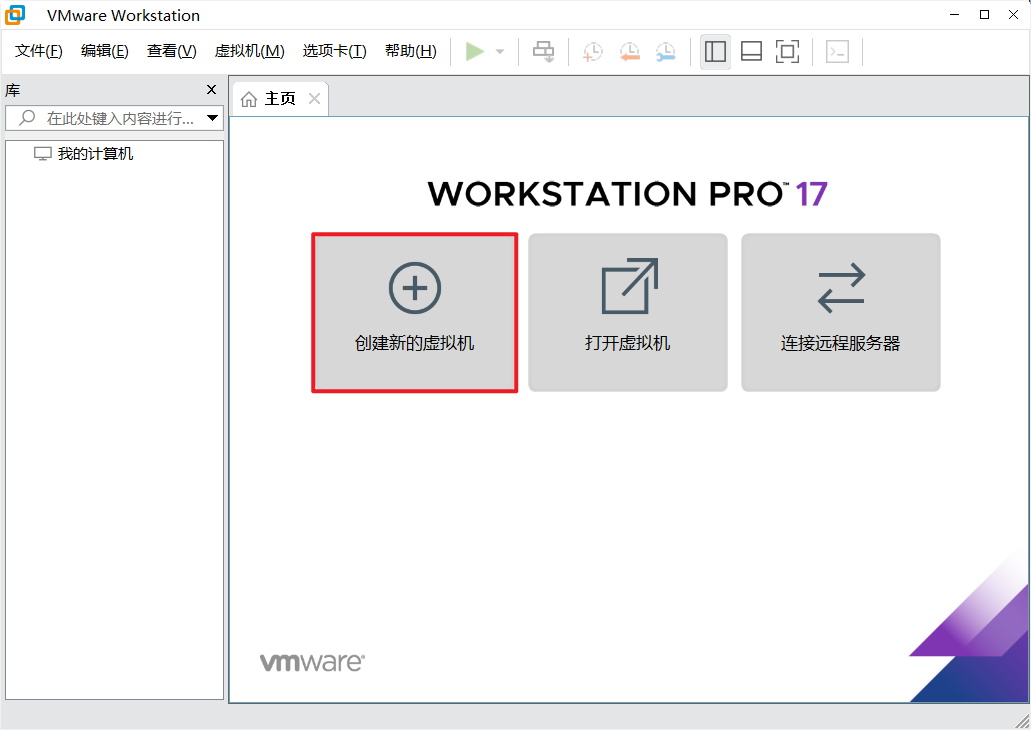Open the power options dropdown arrow

[500, 51]
